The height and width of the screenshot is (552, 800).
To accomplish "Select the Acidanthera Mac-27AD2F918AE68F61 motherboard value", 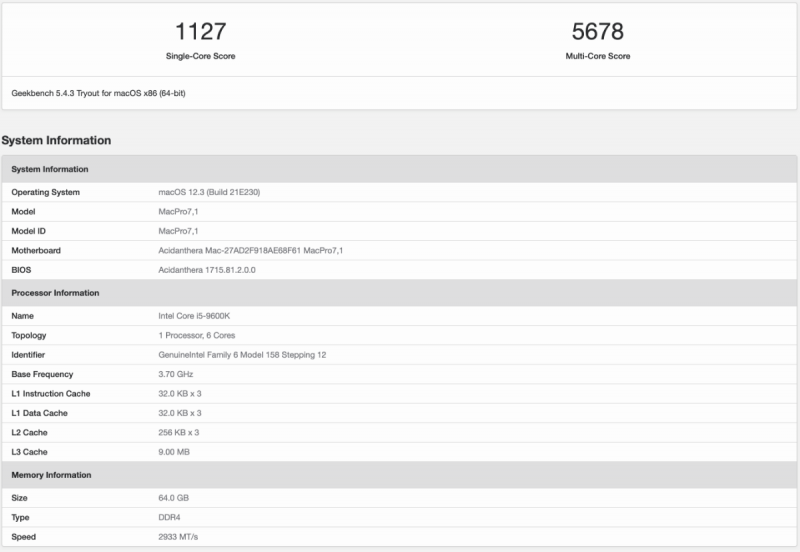I will [x=251, y=250].
